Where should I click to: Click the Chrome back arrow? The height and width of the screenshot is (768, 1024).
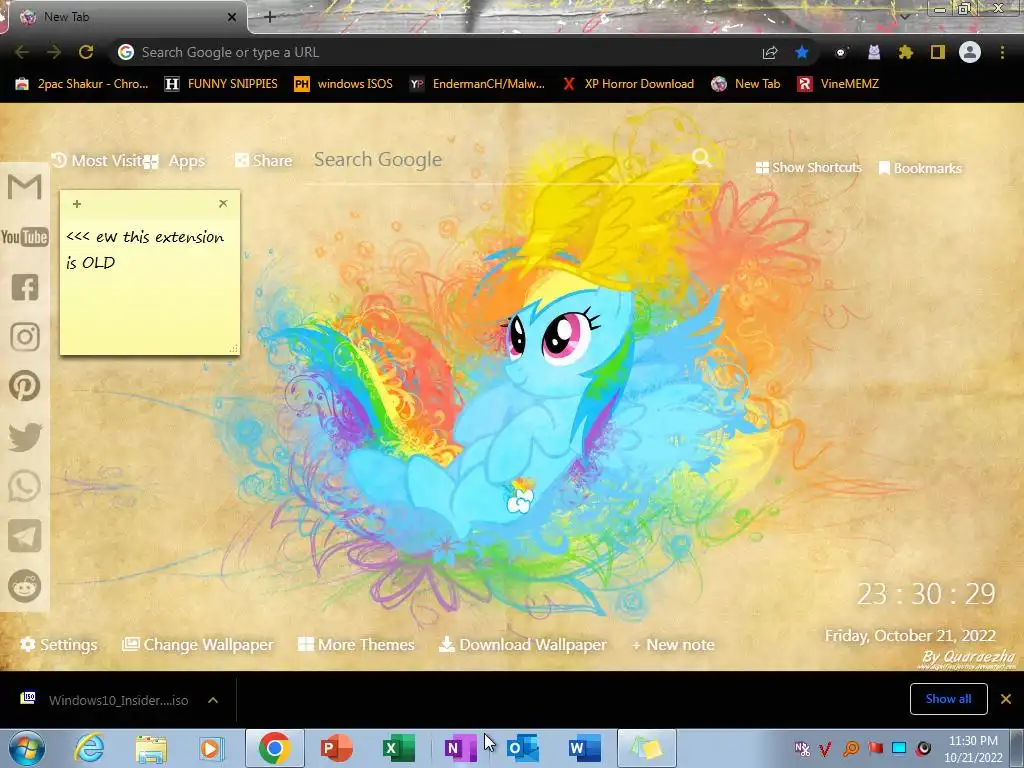22,52
